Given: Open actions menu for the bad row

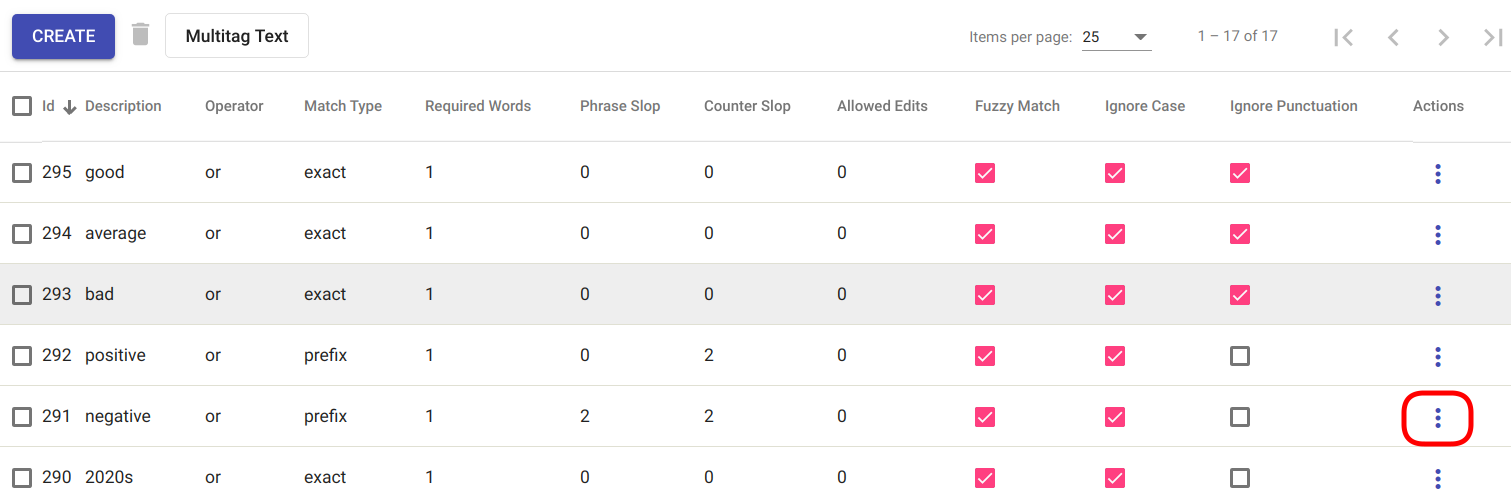Looking at the screenshot, I should pyautogui.click(x=1437, y=295).
